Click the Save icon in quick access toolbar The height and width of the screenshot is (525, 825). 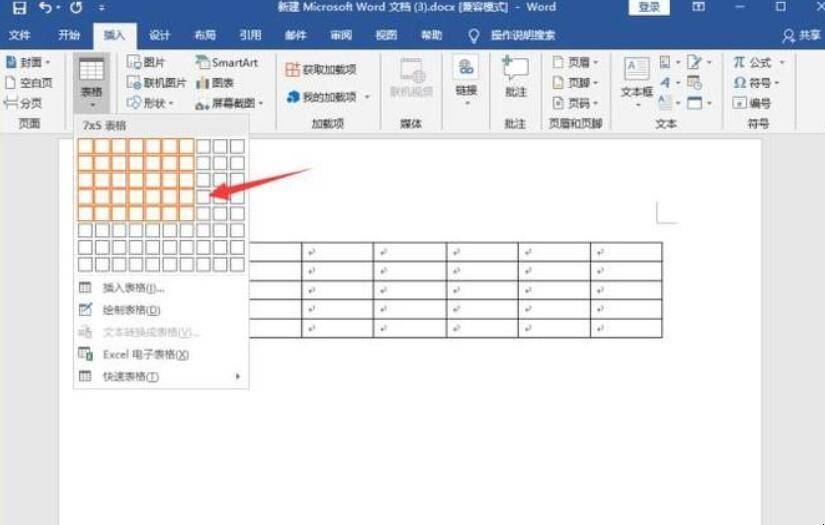(x=19, y=8)
